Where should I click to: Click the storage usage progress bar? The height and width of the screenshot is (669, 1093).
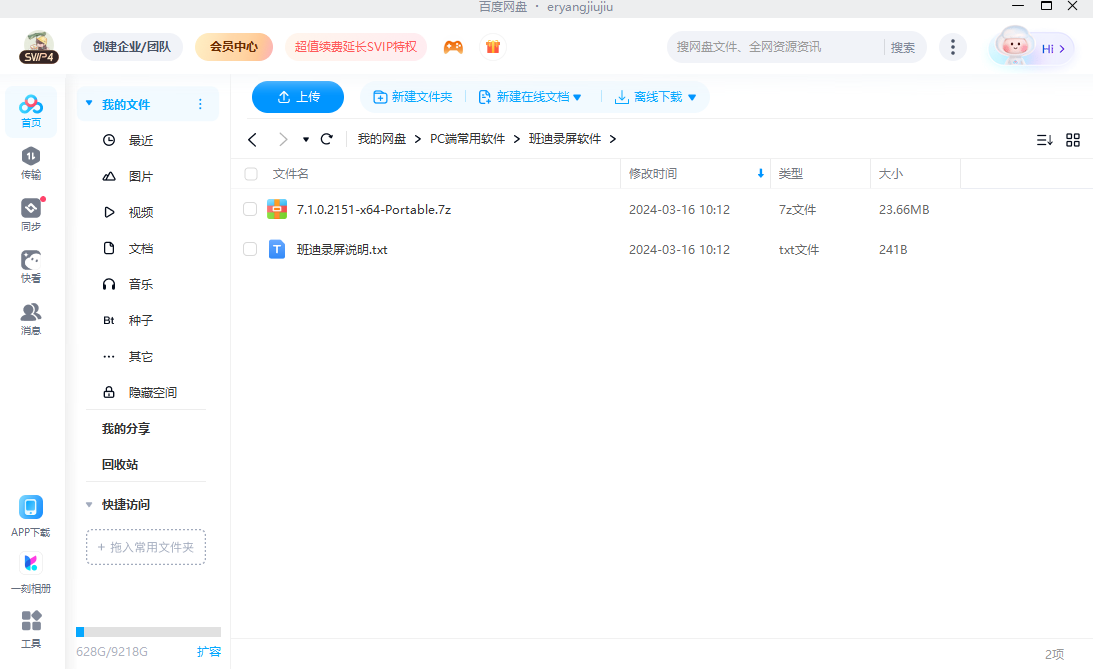click(148, 632)
